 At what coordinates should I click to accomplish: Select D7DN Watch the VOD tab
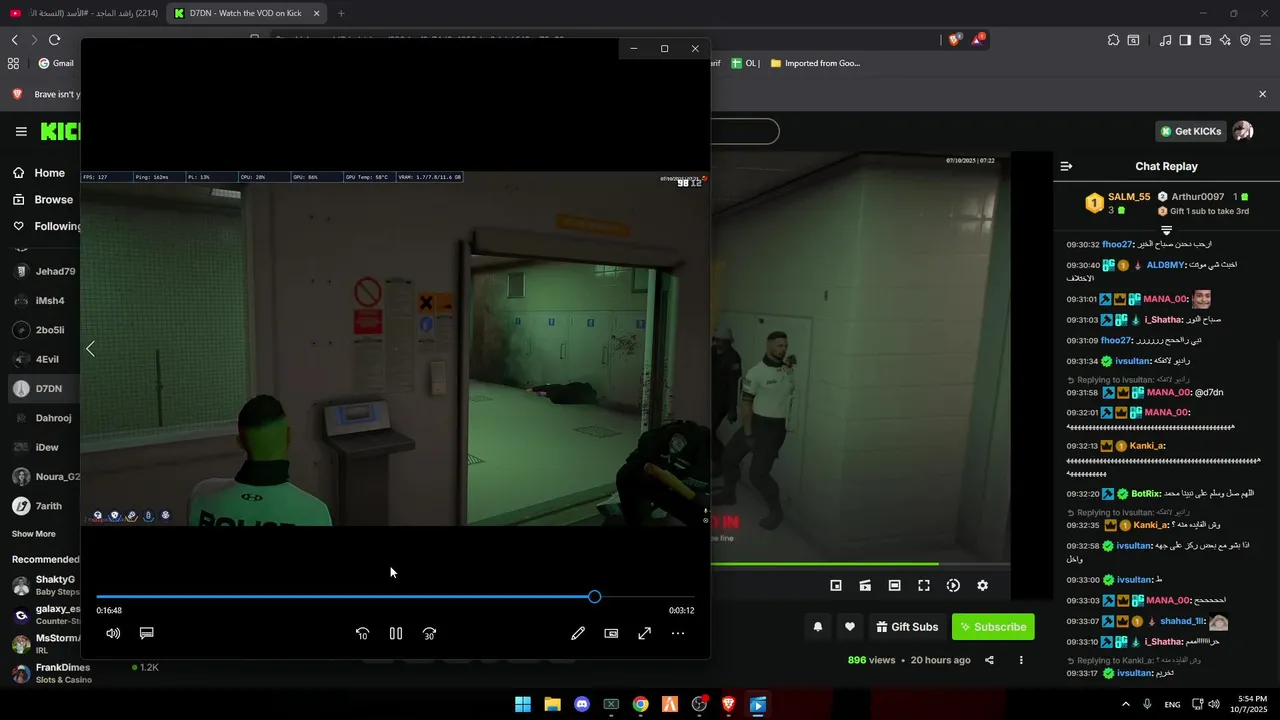246,13
